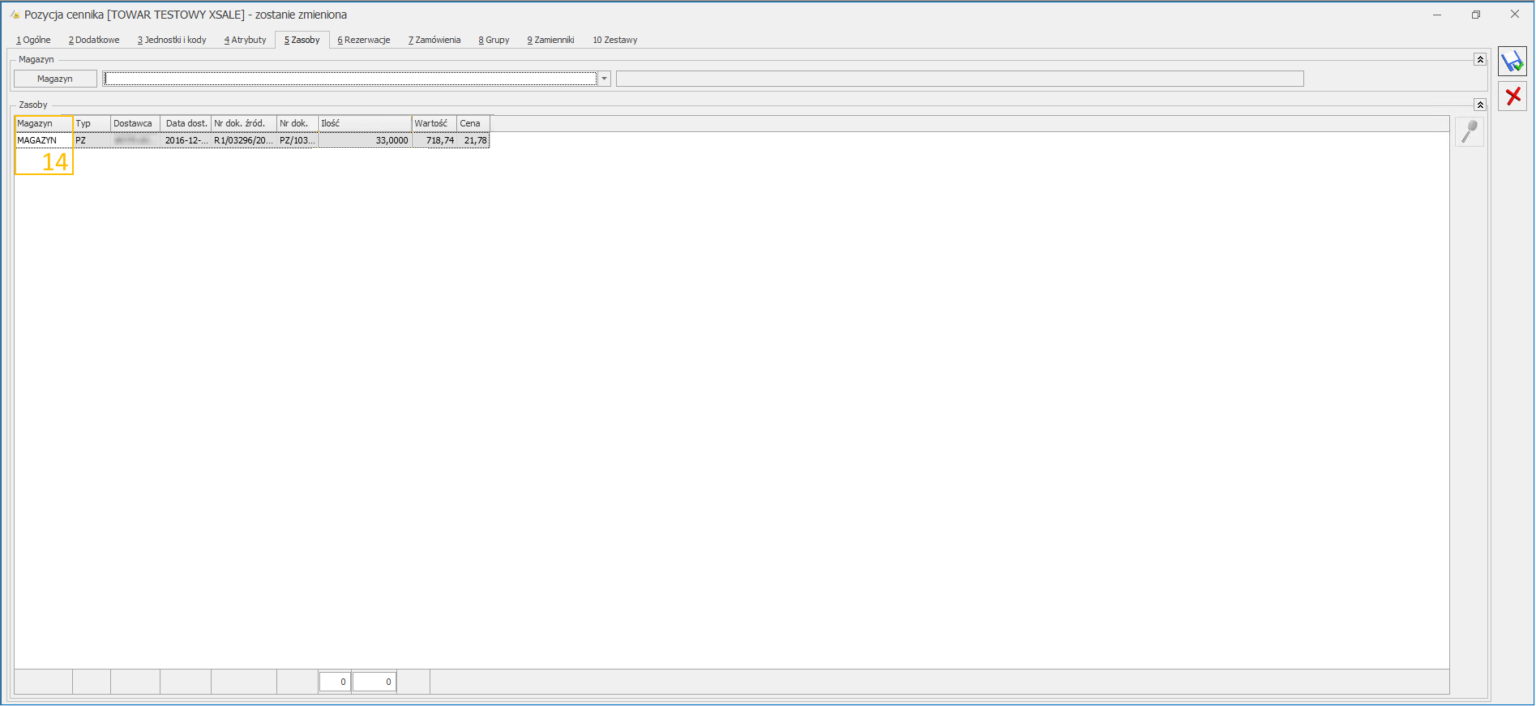Collapse the Magazyn section
The width and height of the screenshot is (1536, 706).
coord(1480,60)
